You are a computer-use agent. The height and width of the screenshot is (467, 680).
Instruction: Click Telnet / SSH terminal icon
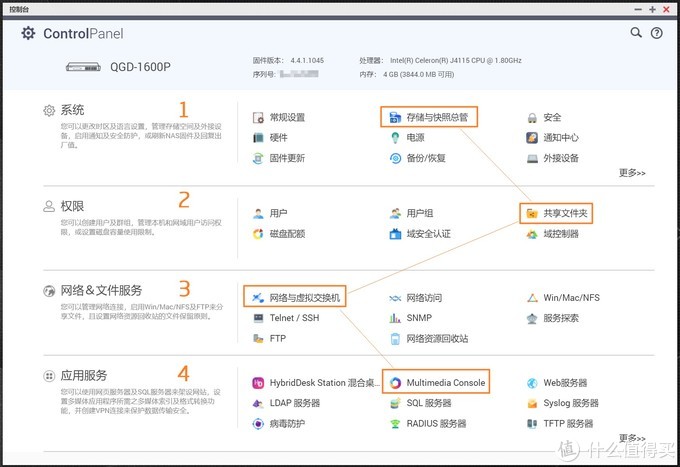[x=258, y=318]
